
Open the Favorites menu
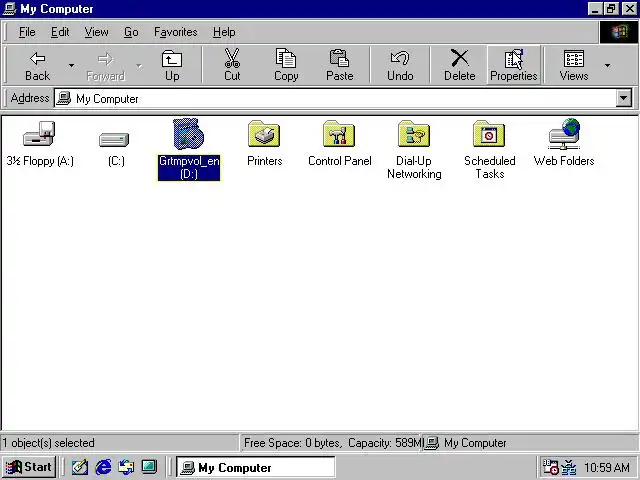[176, 32]
